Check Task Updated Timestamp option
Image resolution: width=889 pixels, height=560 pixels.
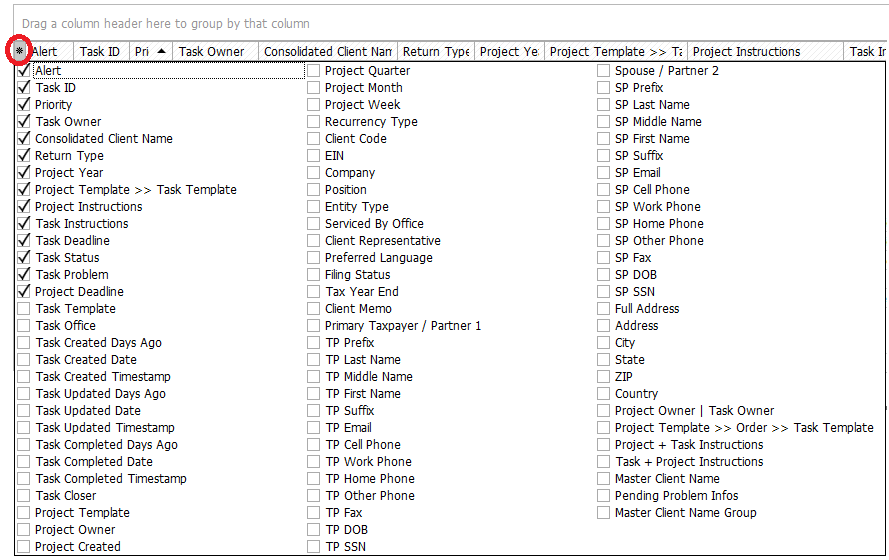(x=24, y=428)
